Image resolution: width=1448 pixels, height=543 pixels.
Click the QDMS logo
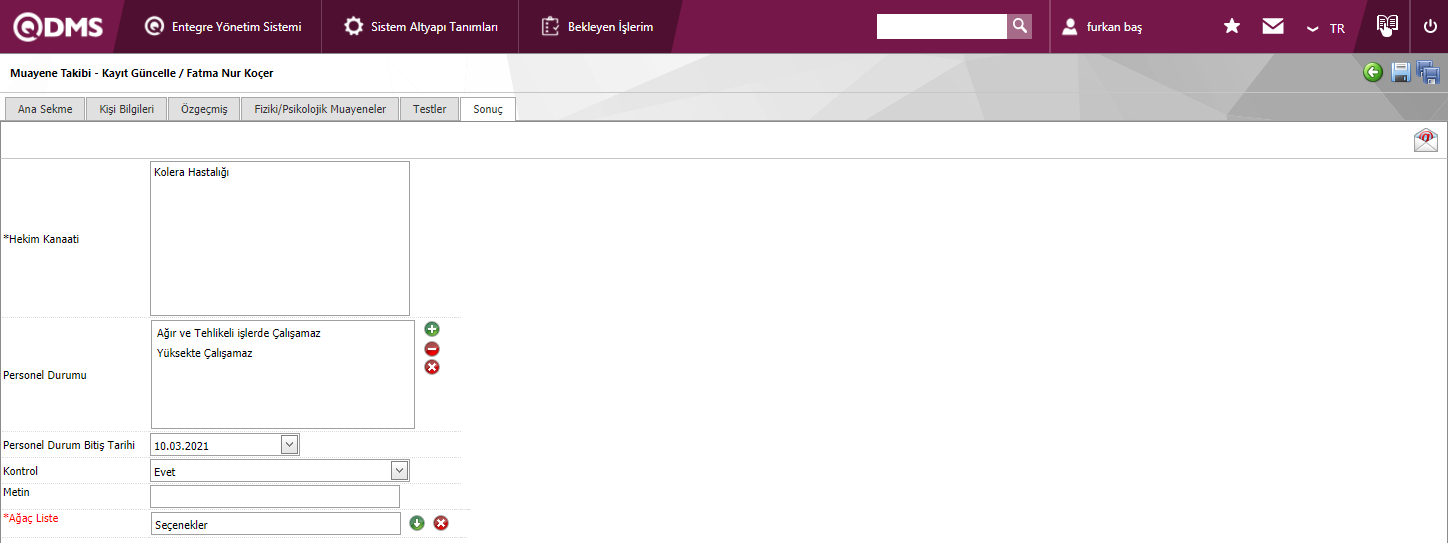(58, 27)
